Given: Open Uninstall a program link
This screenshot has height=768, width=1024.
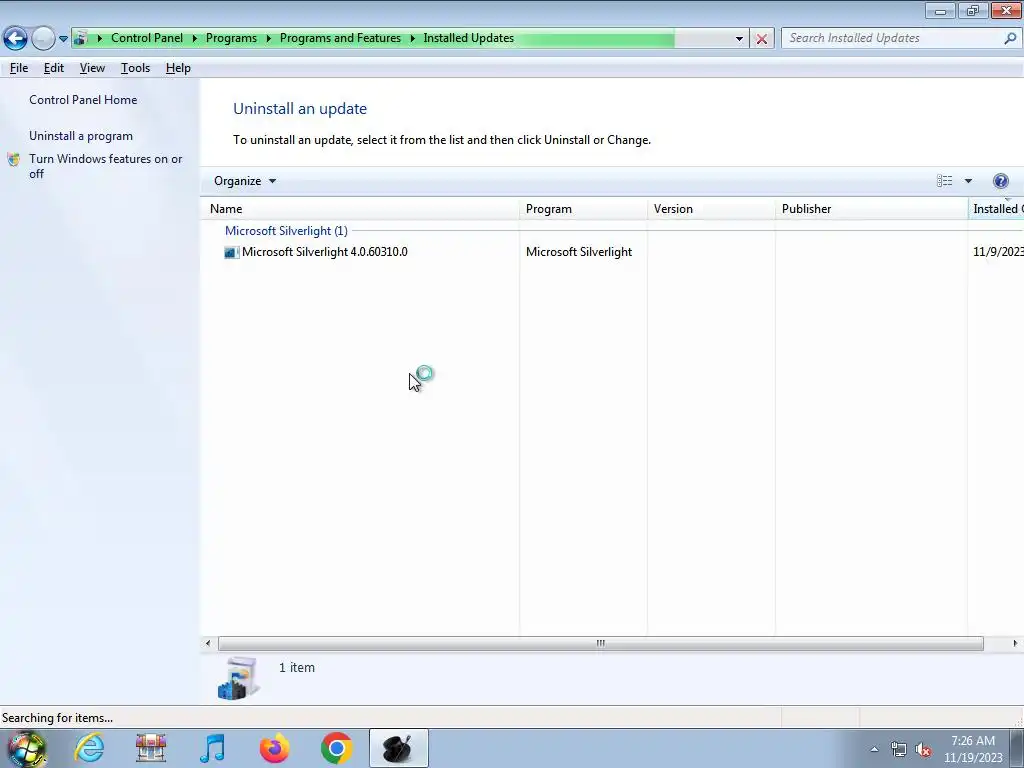Looking at the screenshot, I should click(81, 136).
